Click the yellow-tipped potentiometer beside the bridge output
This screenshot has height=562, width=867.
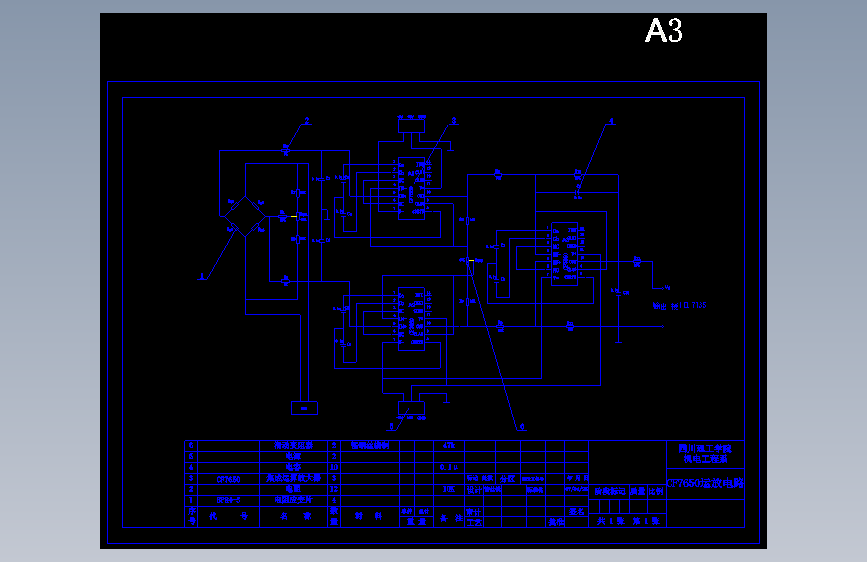click(297, 216)
